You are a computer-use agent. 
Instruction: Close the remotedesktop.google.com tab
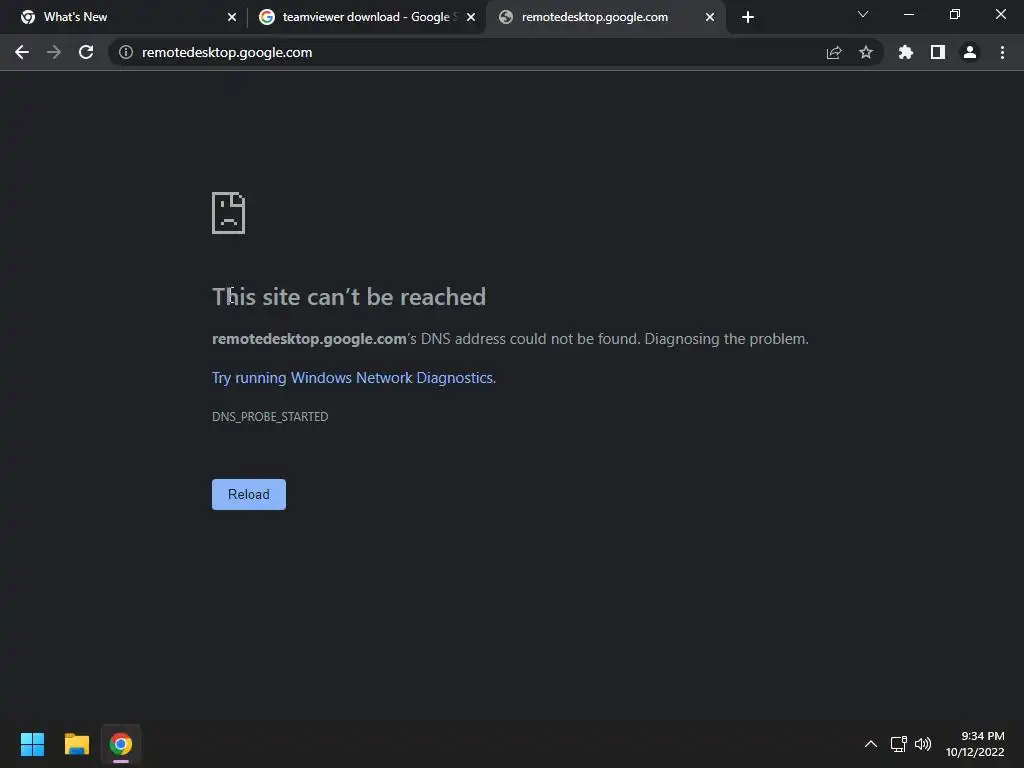pos(710,17)
